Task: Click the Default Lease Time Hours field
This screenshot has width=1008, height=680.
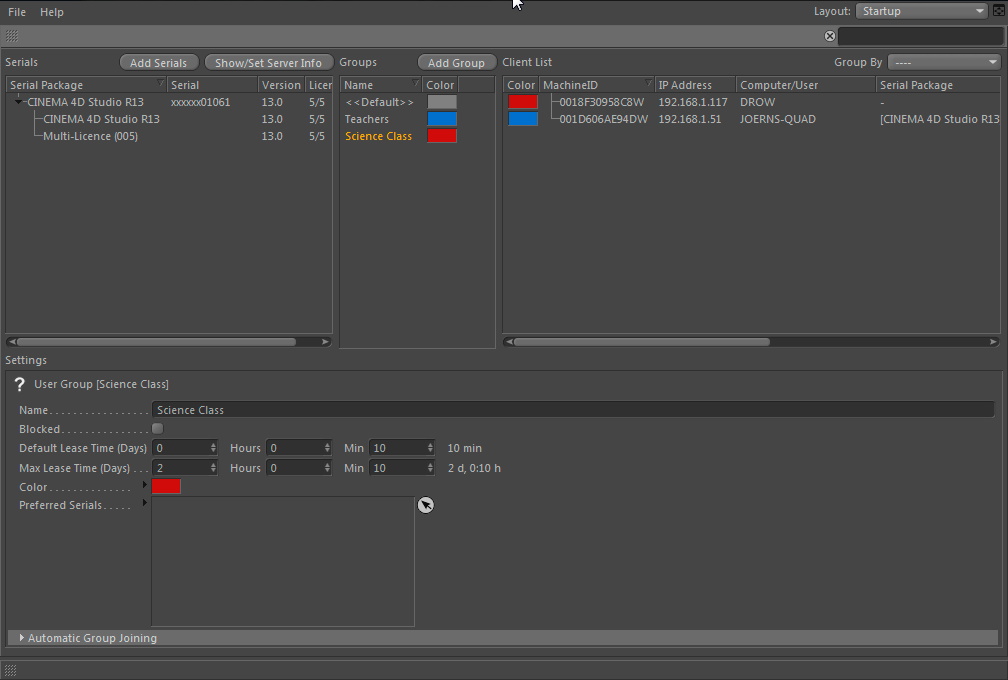Action: (x=294, y=448)
